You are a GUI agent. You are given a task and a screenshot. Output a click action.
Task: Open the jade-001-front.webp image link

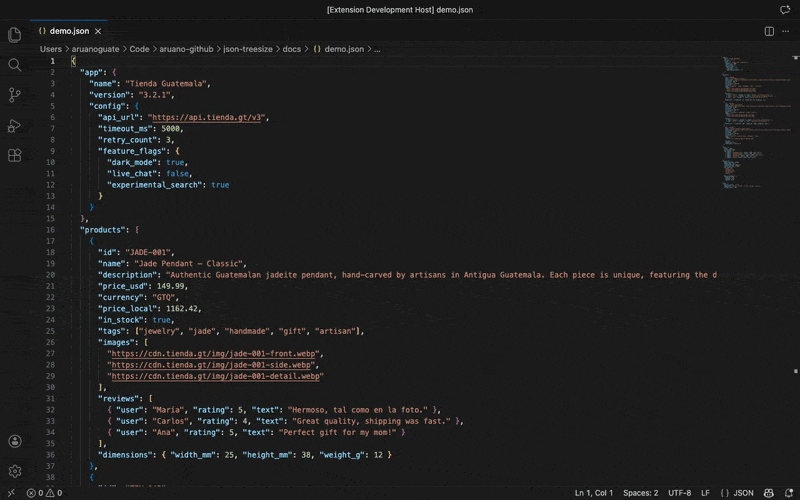[215, 354]
